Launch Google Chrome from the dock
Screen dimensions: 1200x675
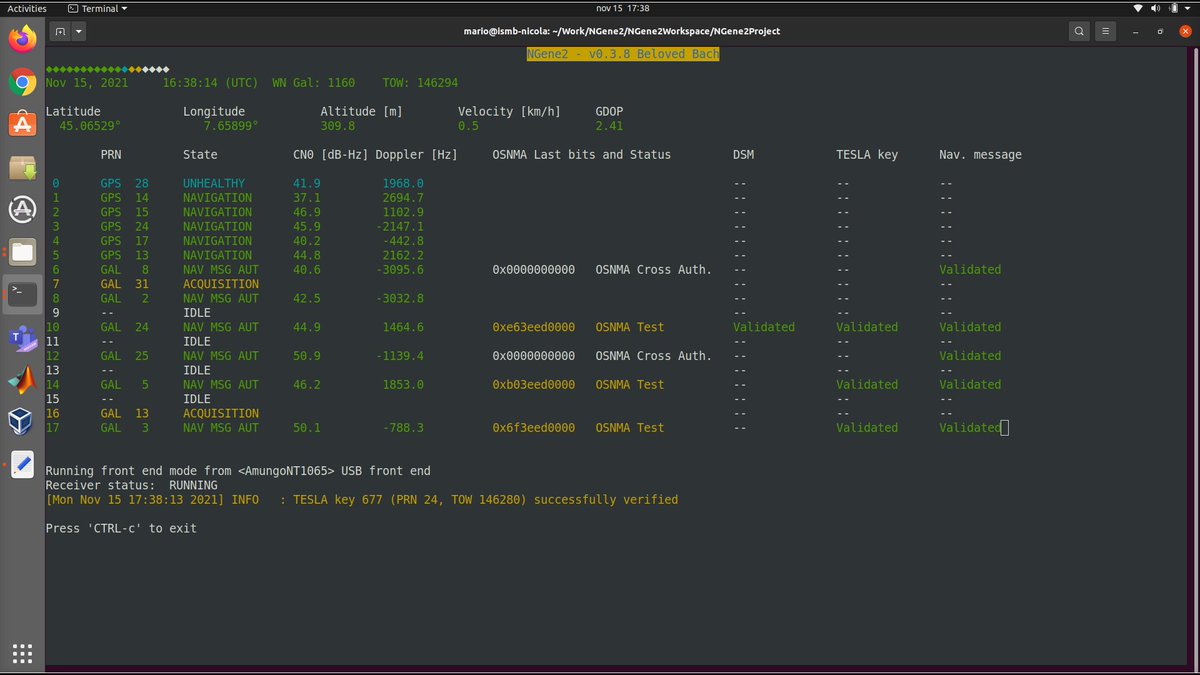tap(23, 82)
